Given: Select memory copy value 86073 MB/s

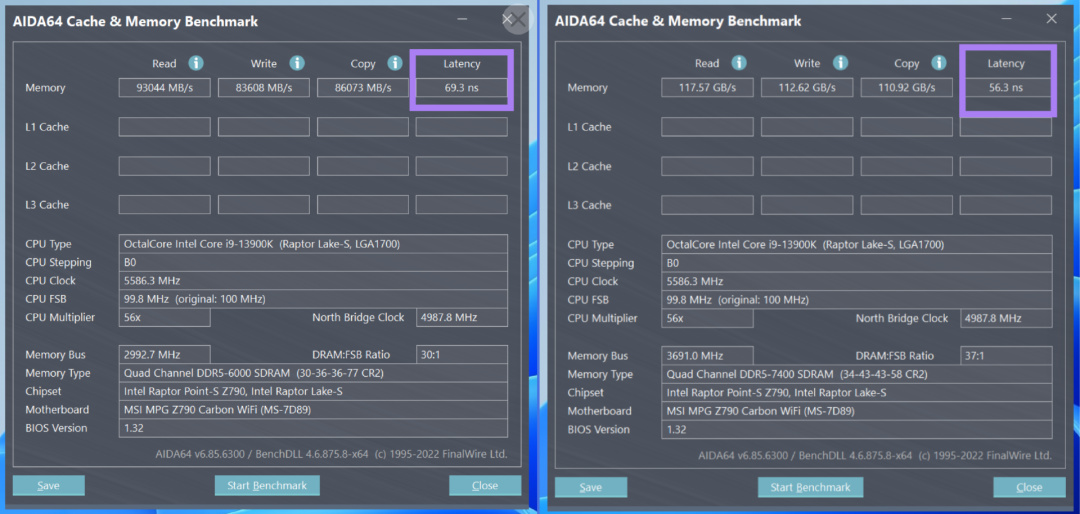Looking at the screenshot, I should pos(362,88).
